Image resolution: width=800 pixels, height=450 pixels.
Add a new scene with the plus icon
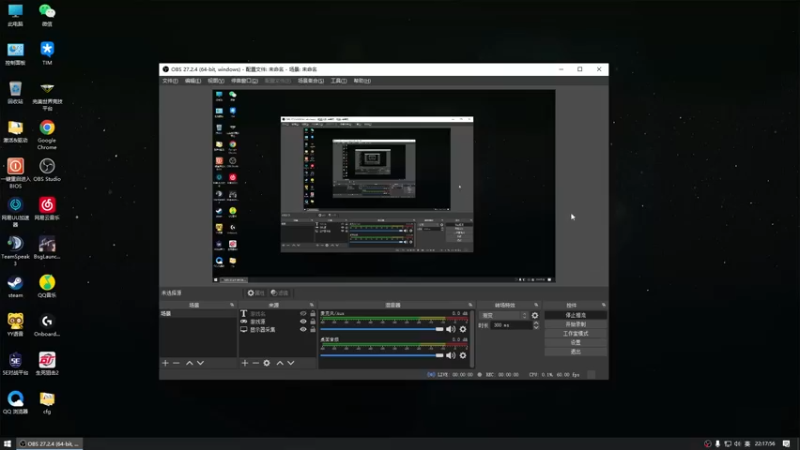pyautogui.click(x=165, y=363)
